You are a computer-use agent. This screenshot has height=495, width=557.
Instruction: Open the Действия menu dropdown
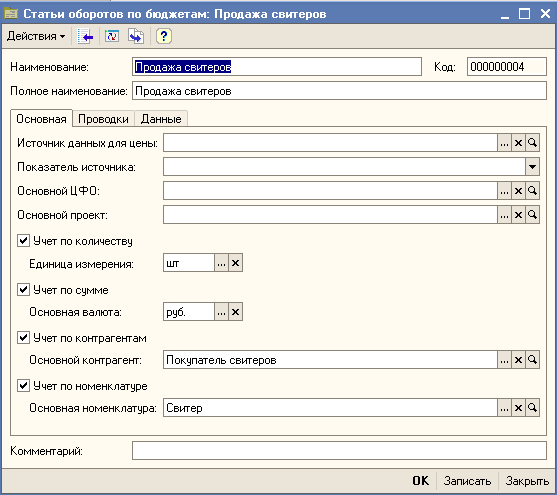36,36
